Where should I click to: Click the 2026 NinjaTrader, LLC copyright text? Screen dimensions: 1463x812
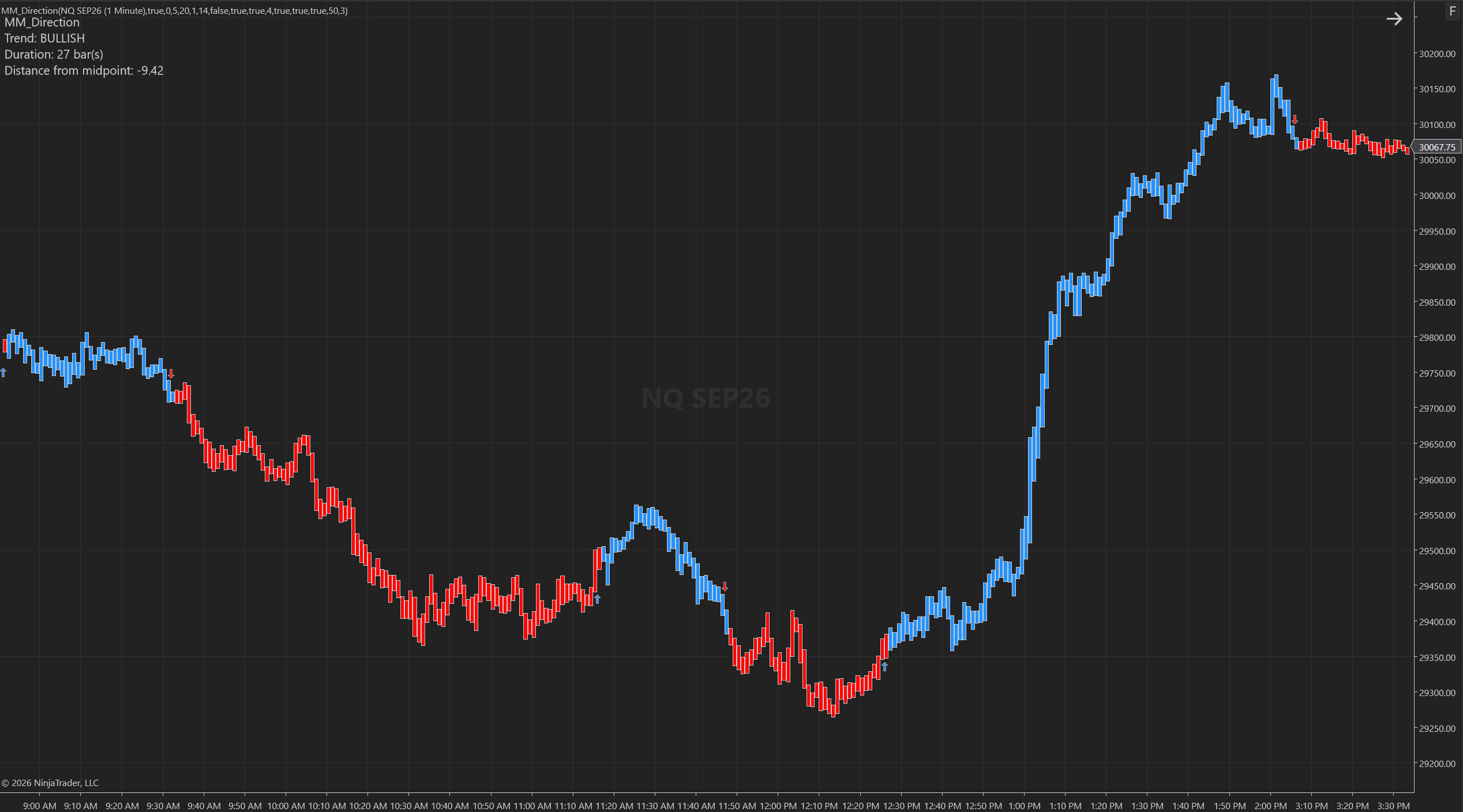pos(50,783)
